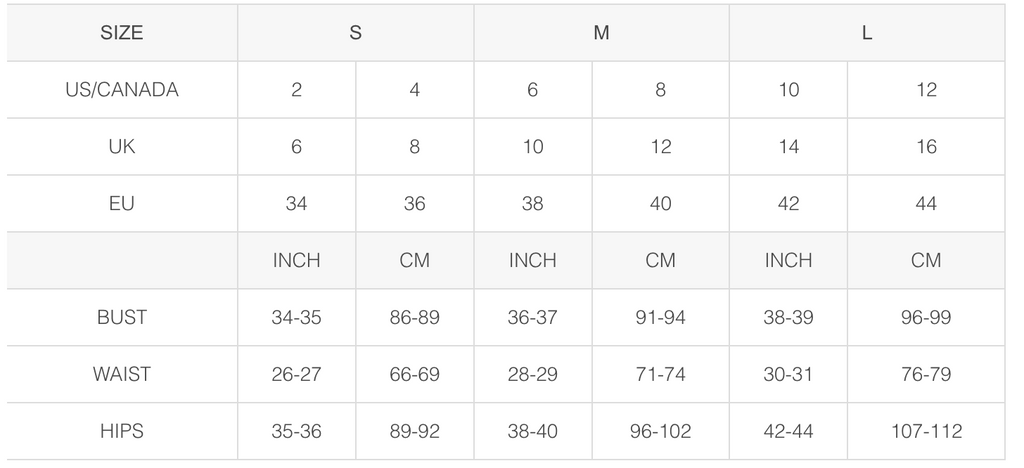Select the L size column header
This screenshot has height=468, width=1024.
point(867,33)
